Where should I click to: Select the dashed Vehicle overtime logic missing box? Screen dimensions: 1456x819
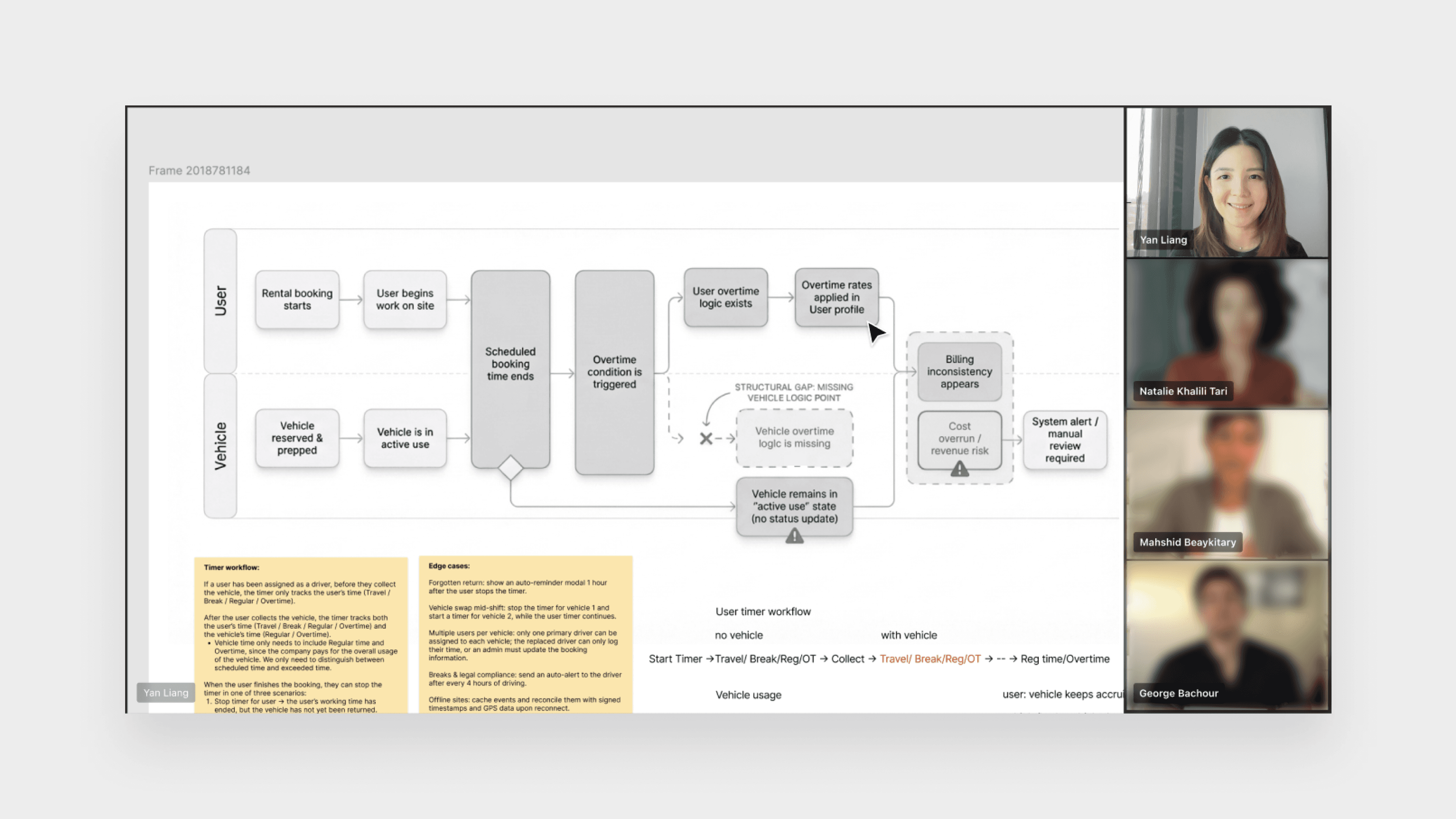(x=794, y=438)
